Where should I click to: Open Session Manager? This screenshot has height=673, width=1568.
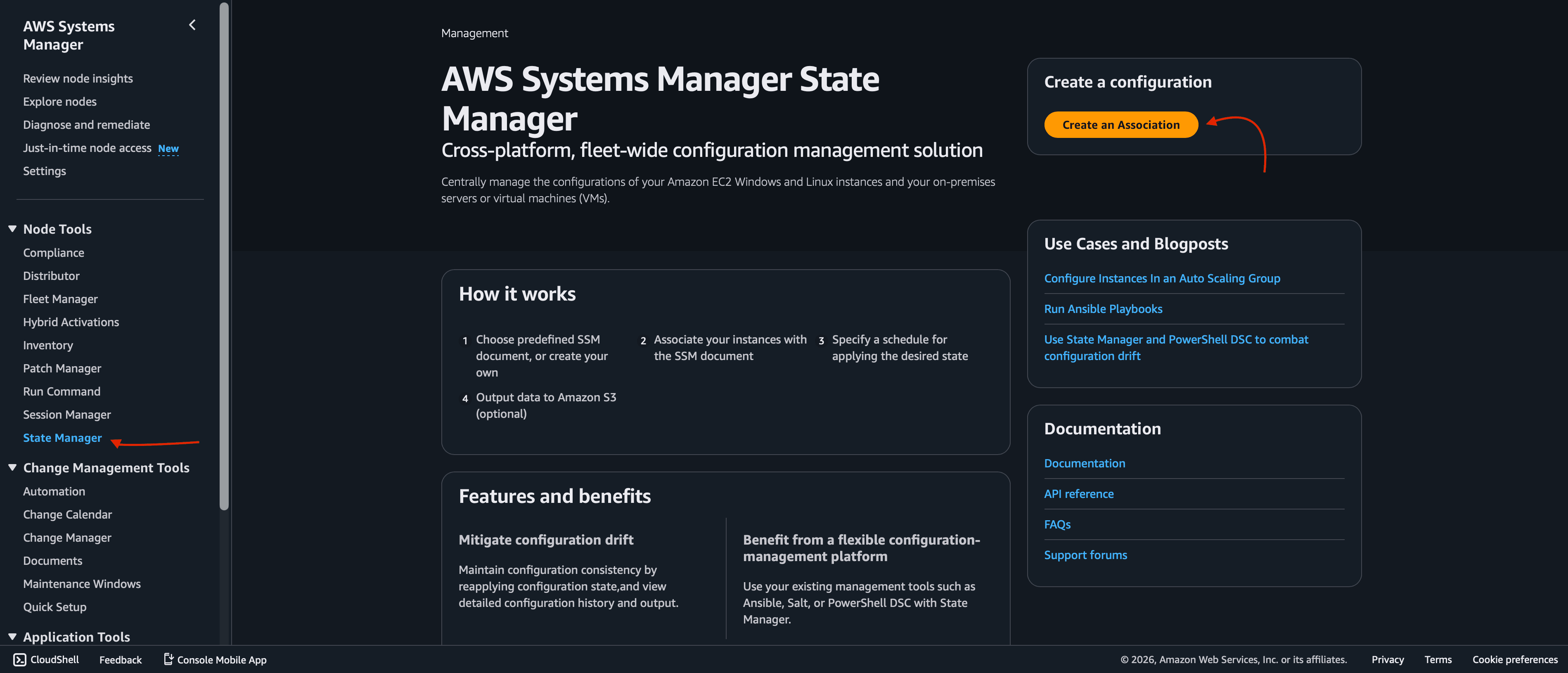coord(67,415)
